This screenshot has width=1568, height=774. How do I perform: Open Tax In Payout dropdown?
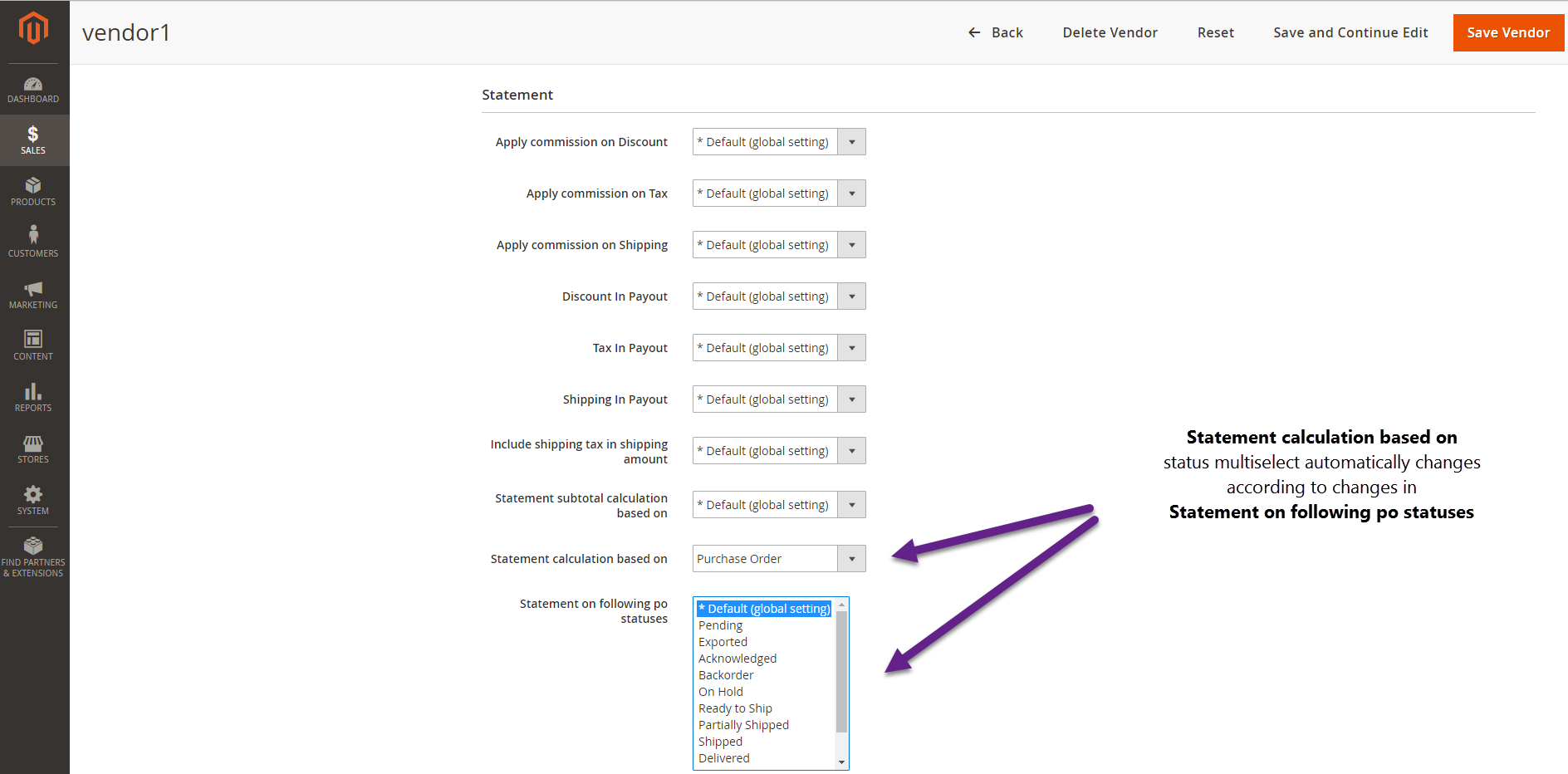[779, 348]
